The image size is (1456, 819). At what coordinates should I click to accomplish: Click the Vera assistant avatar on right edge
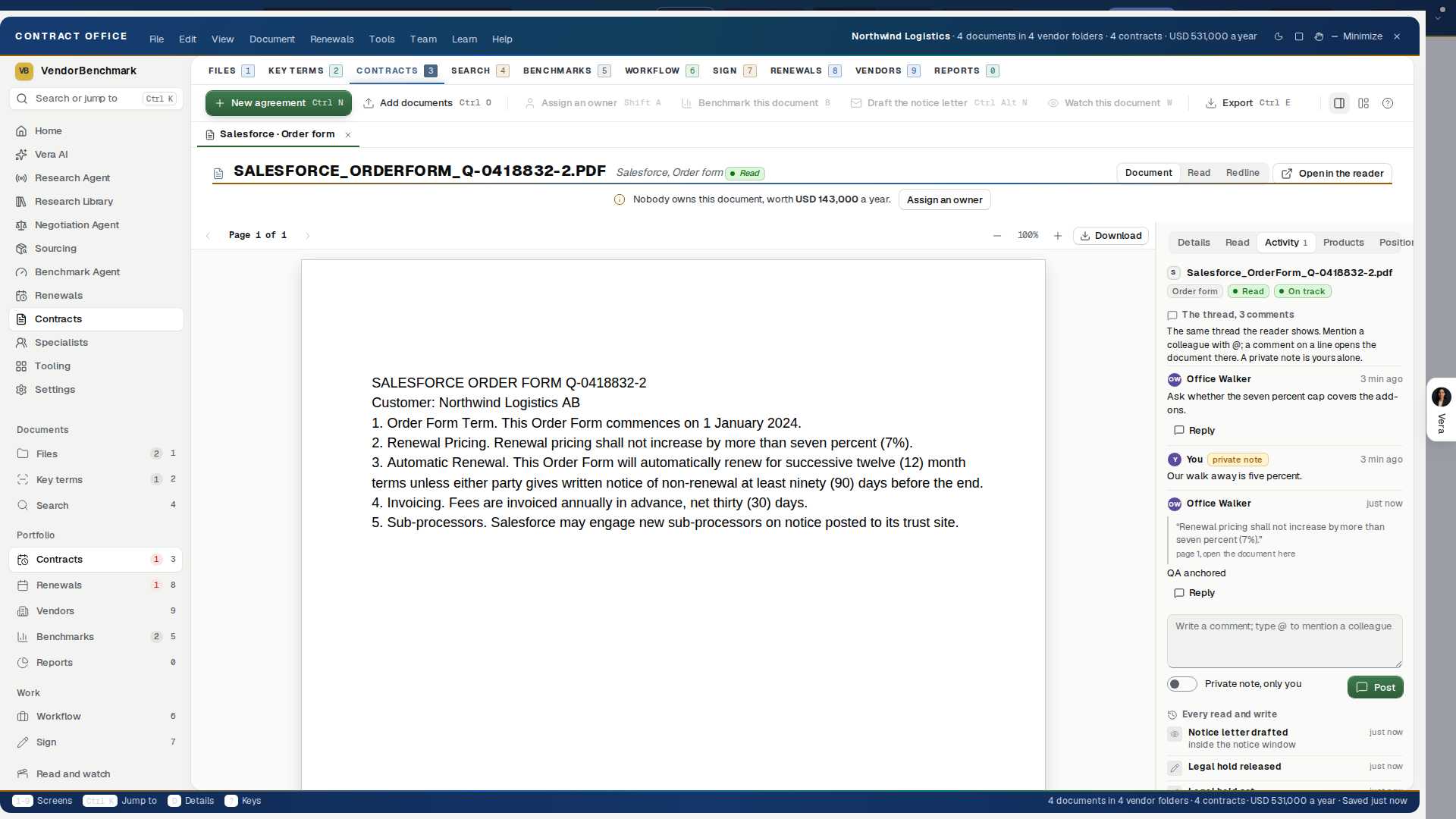click(x=1442, y=397)
